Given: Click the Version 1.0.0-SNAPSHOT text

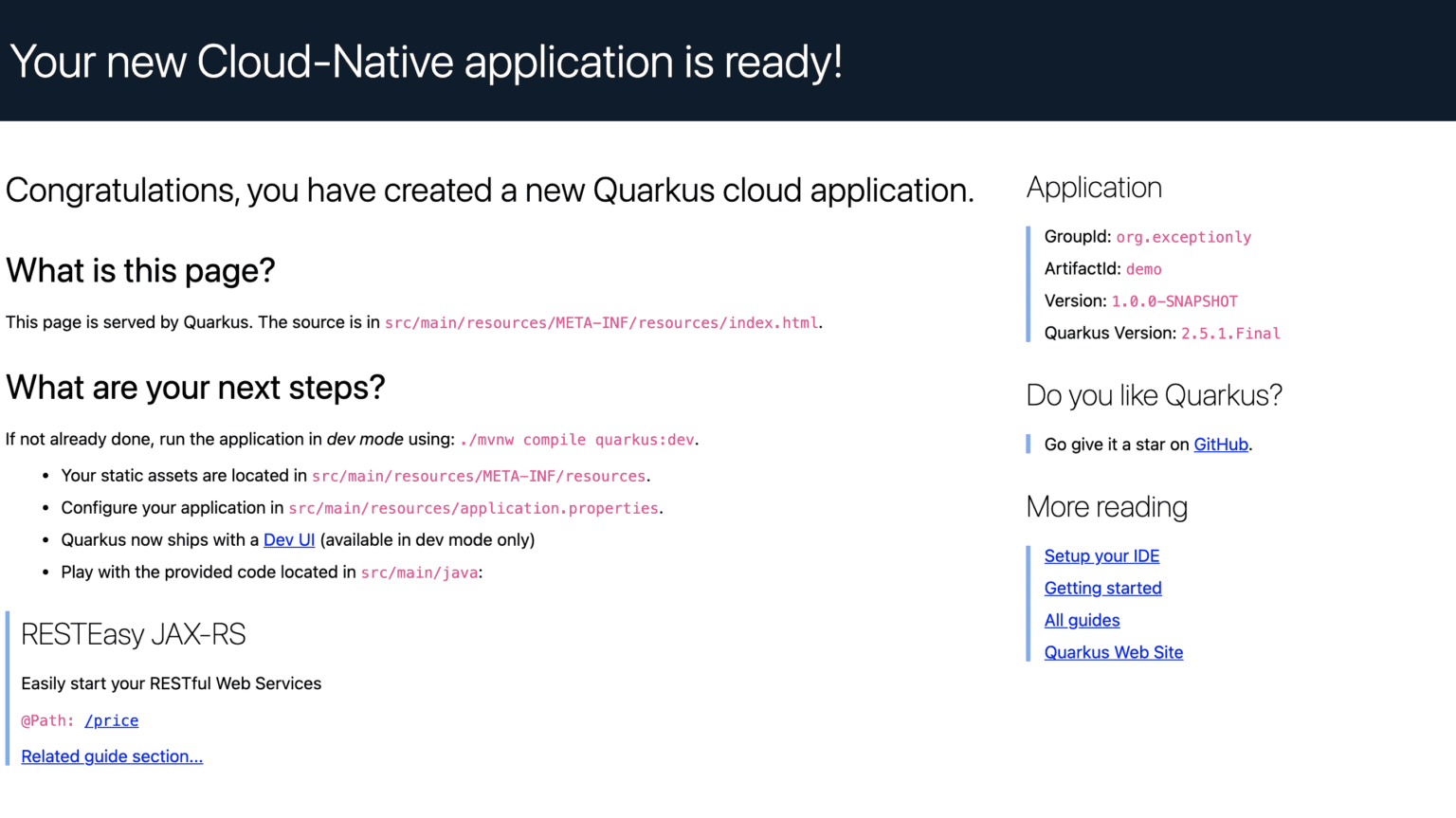Looking at the screenshot, I should tap(1174, 300).
